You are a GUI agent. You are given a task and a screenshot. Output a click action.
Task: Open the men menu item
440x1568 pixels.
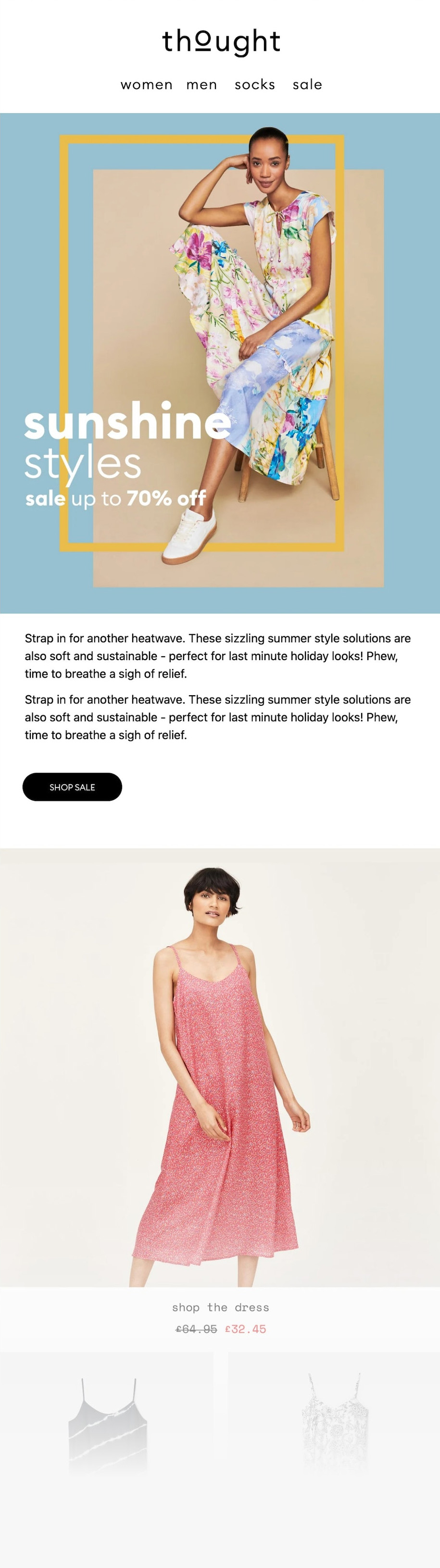[201, 85]
